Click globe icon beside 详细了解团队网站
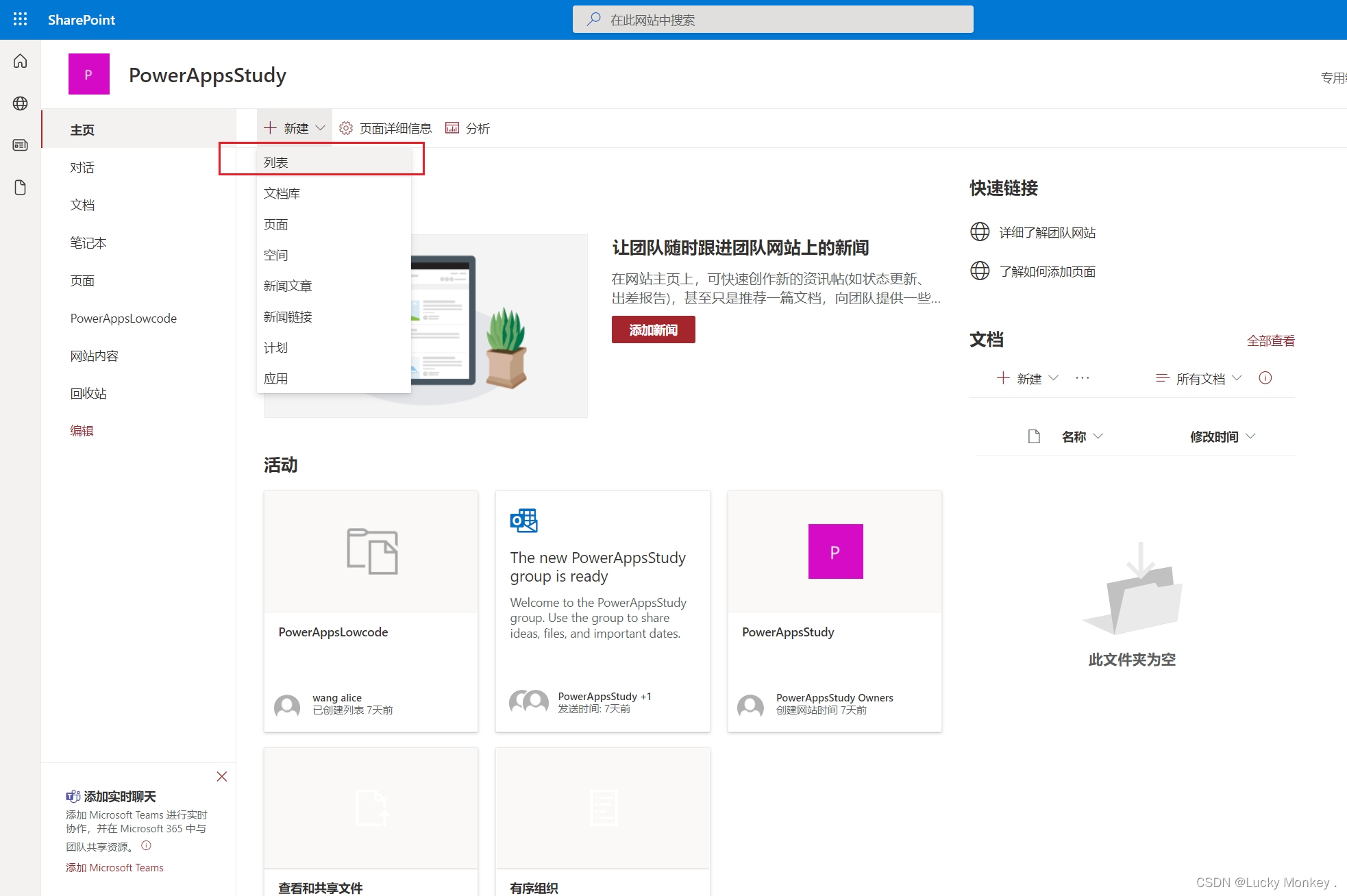The image size is (1347, 896). coord(980,232)
